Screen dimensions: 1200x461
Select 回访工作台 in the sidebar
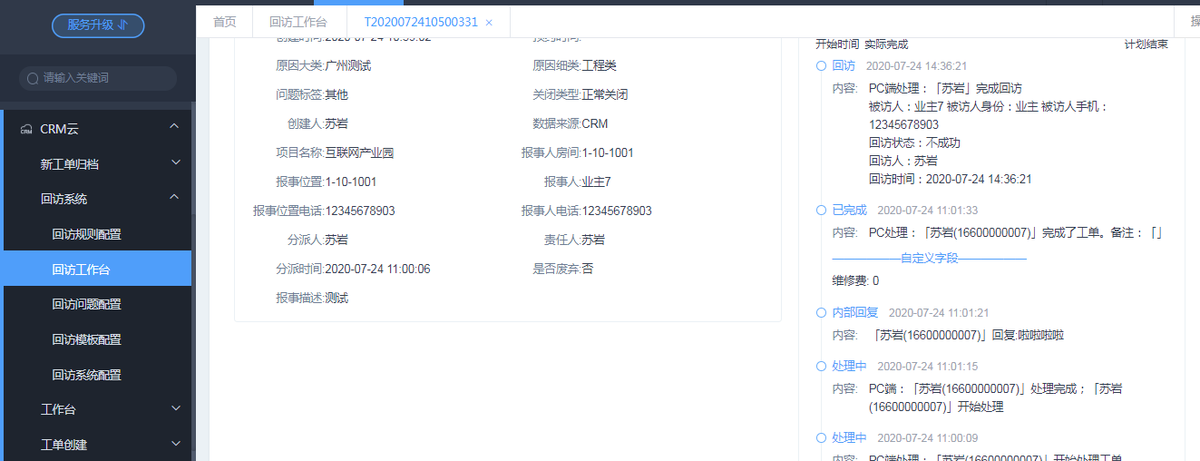(95, 269)
